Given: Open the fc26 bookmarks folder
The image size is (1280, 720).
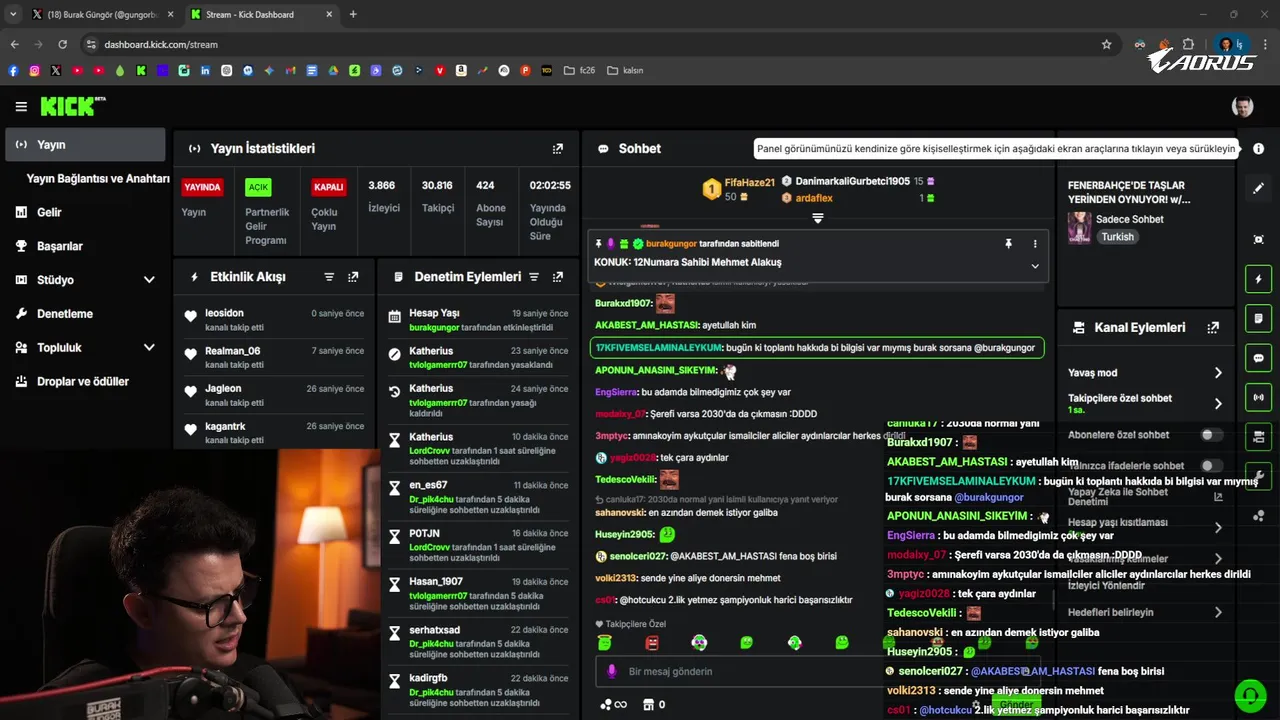Looking at the screenshot, I should 580,71.
